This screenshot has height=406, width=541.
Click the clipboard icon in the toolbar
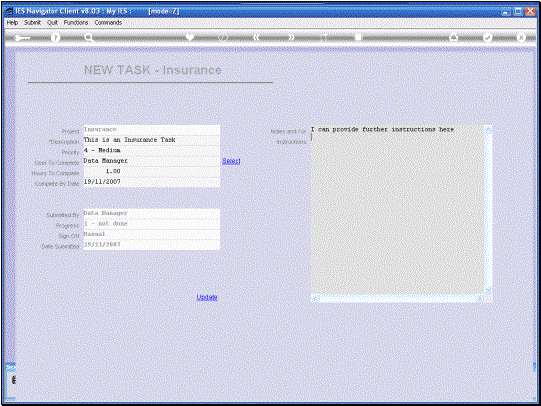[x=358, y=37]
